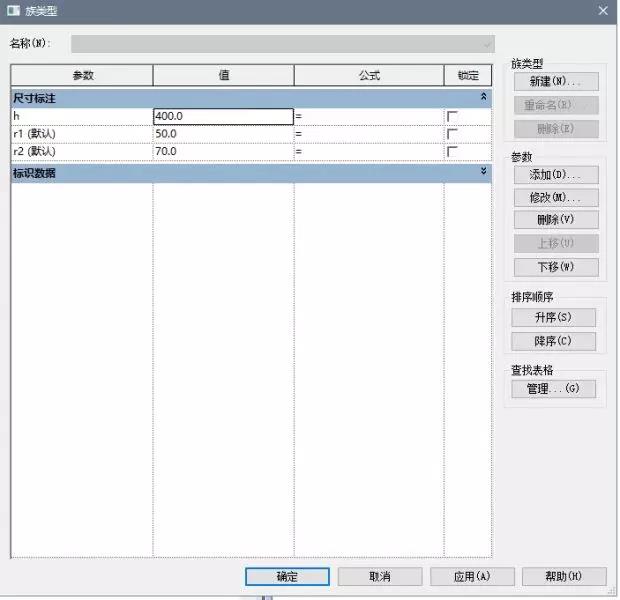Select the parameter name h
This screenshot has height=600, width=620.
pos(82,116)
